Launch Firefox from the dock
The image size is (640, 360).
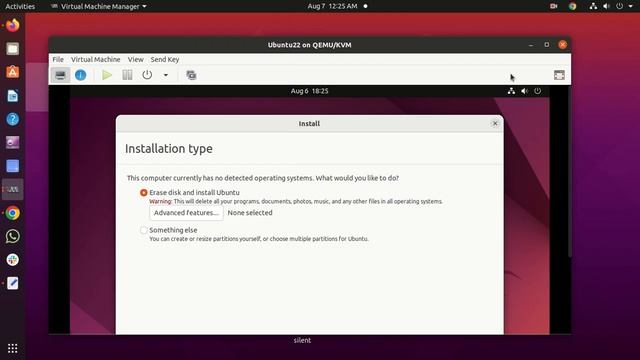coord(13,25)
